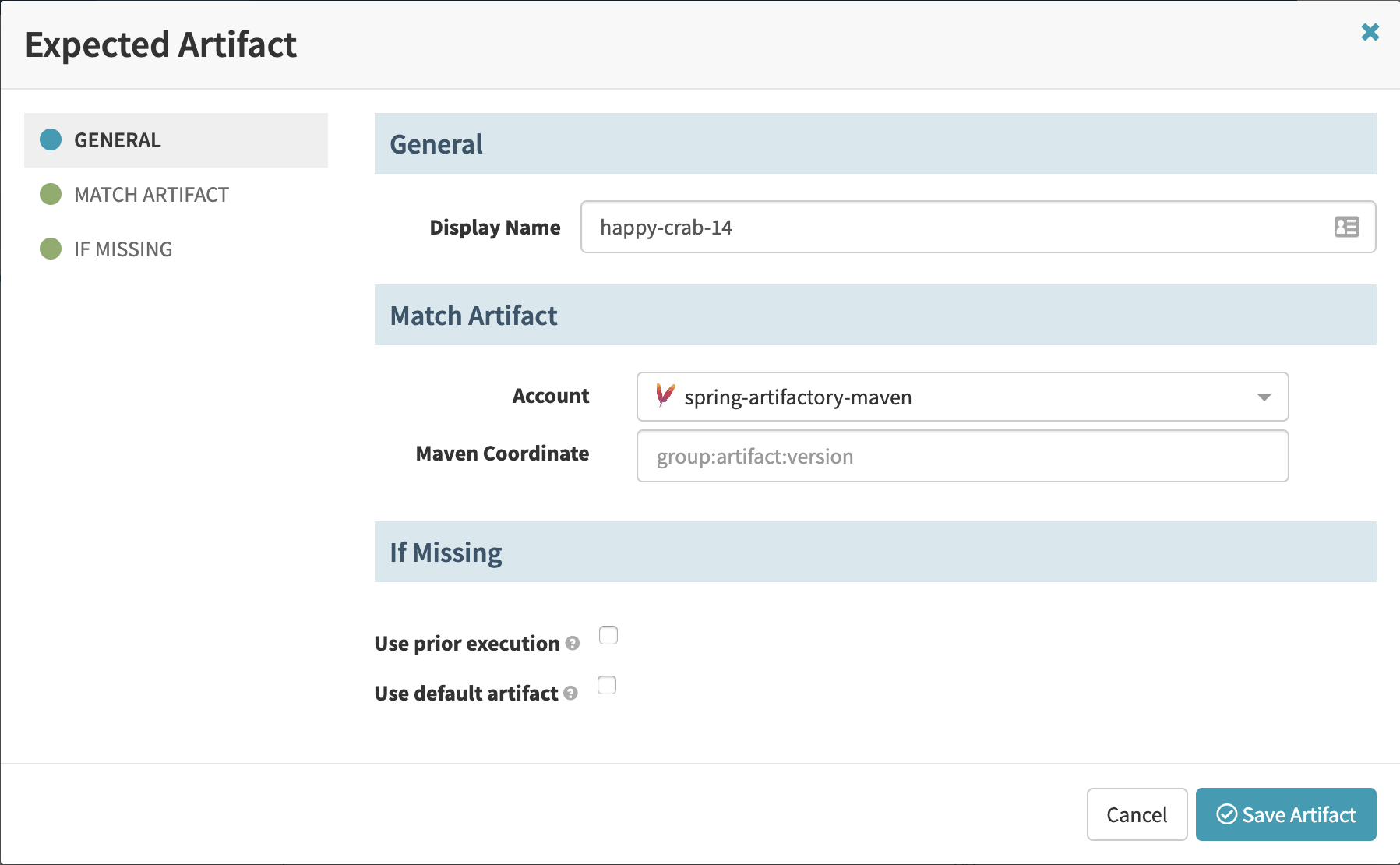The width and height of the screenshot is (1400, 865).
Task: Click the Maven Coordinate label
Action: click(503, 454)
